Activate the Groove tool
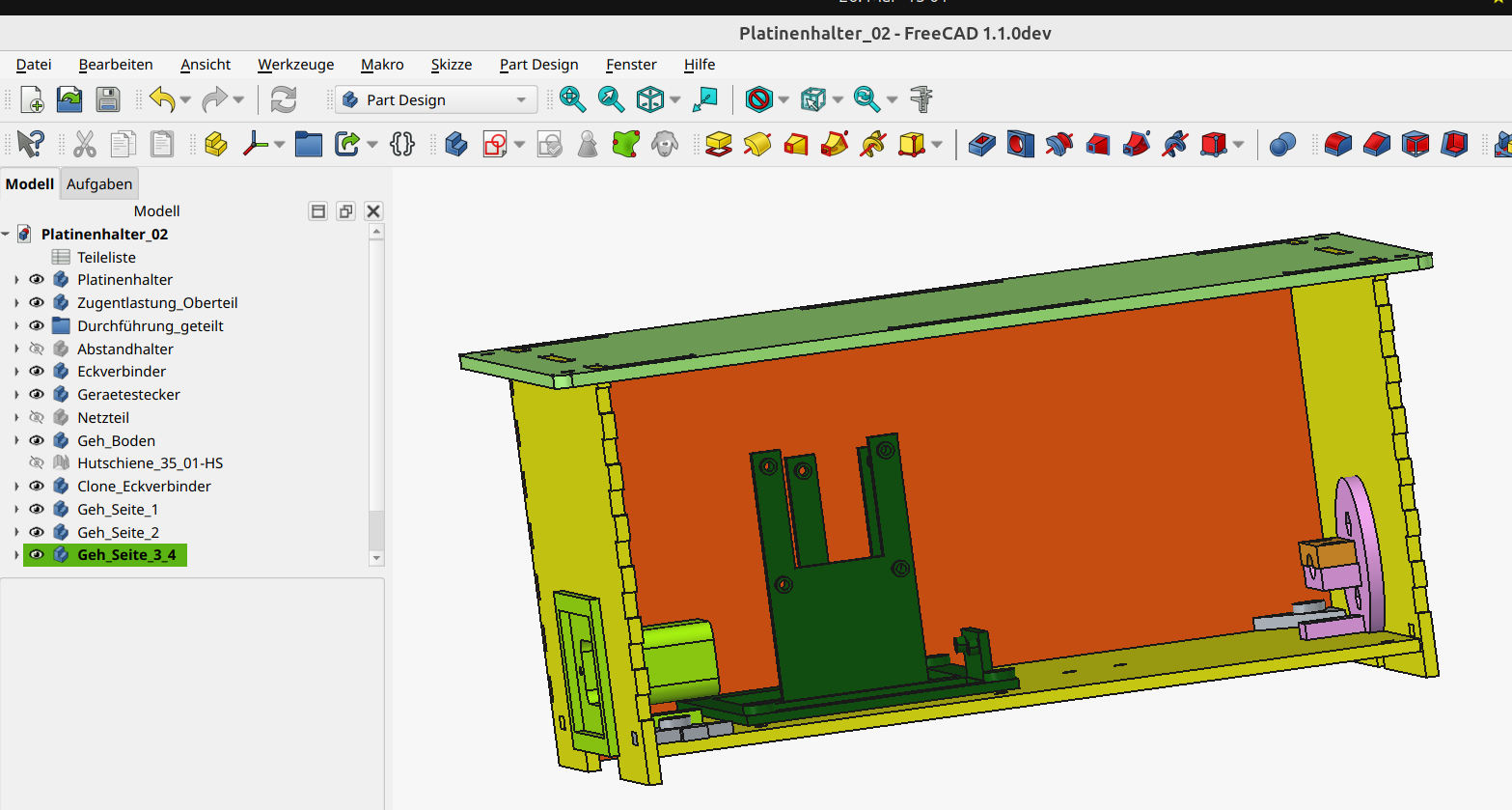This screenshot has width=1512, height=810. (1060, 144)
